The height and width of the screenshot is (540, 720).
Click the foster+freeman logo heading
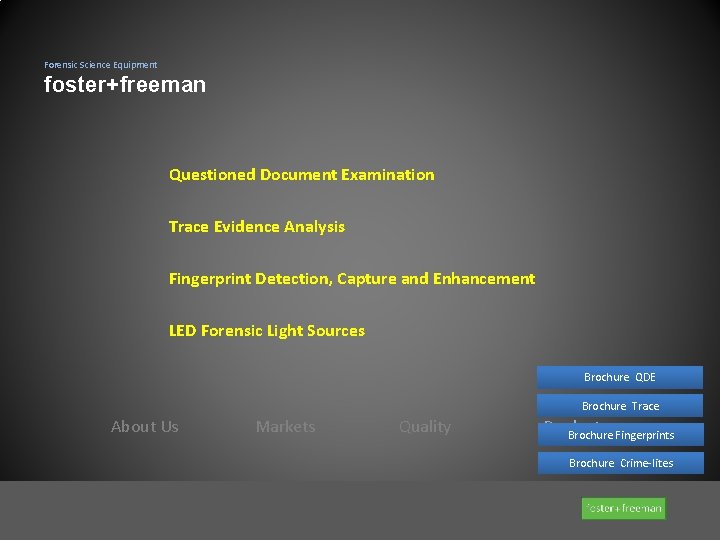pyautogui.click(x=125, y=84)
